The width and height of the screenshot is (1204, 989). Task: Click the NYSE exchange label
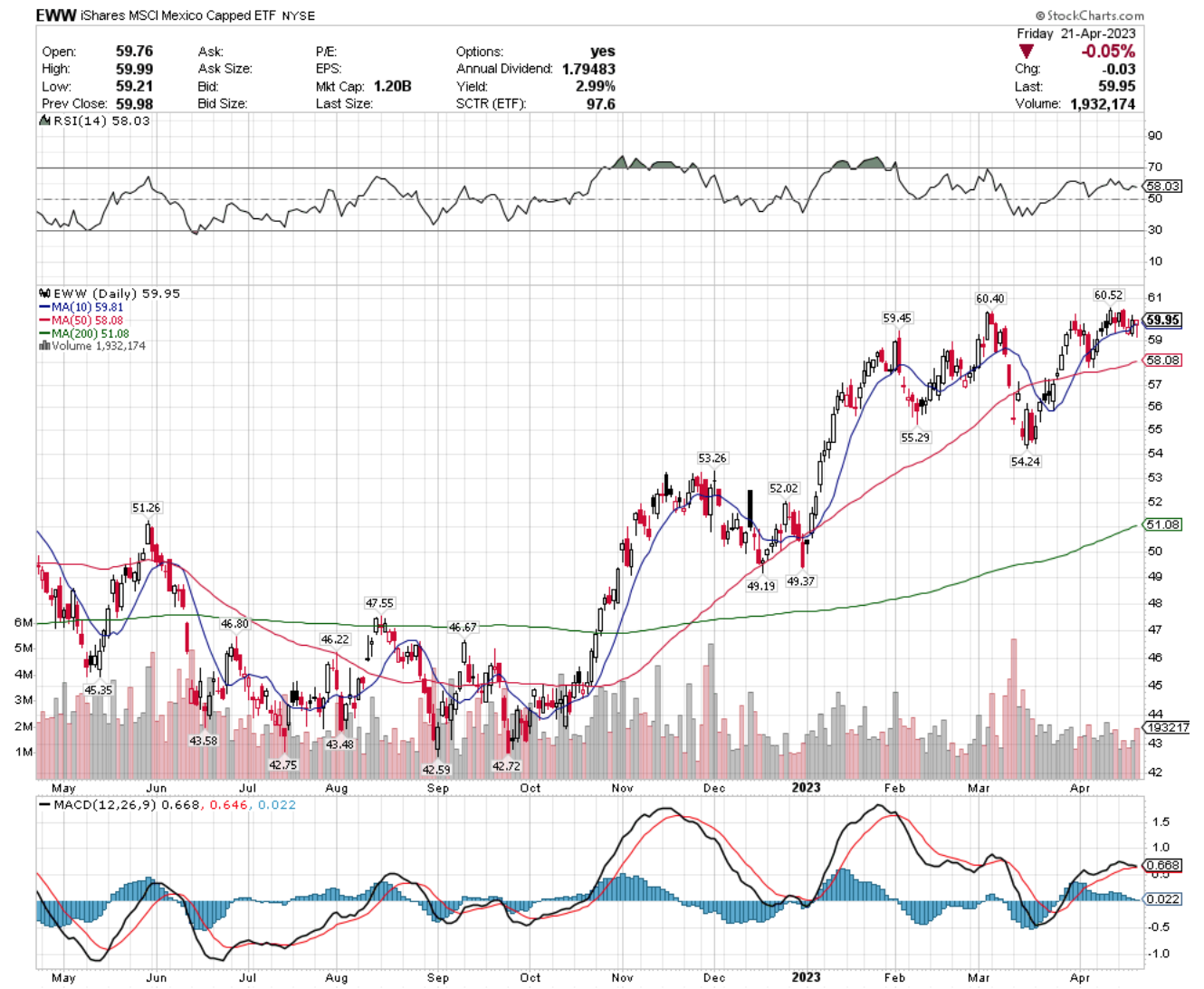click(299, 16)
